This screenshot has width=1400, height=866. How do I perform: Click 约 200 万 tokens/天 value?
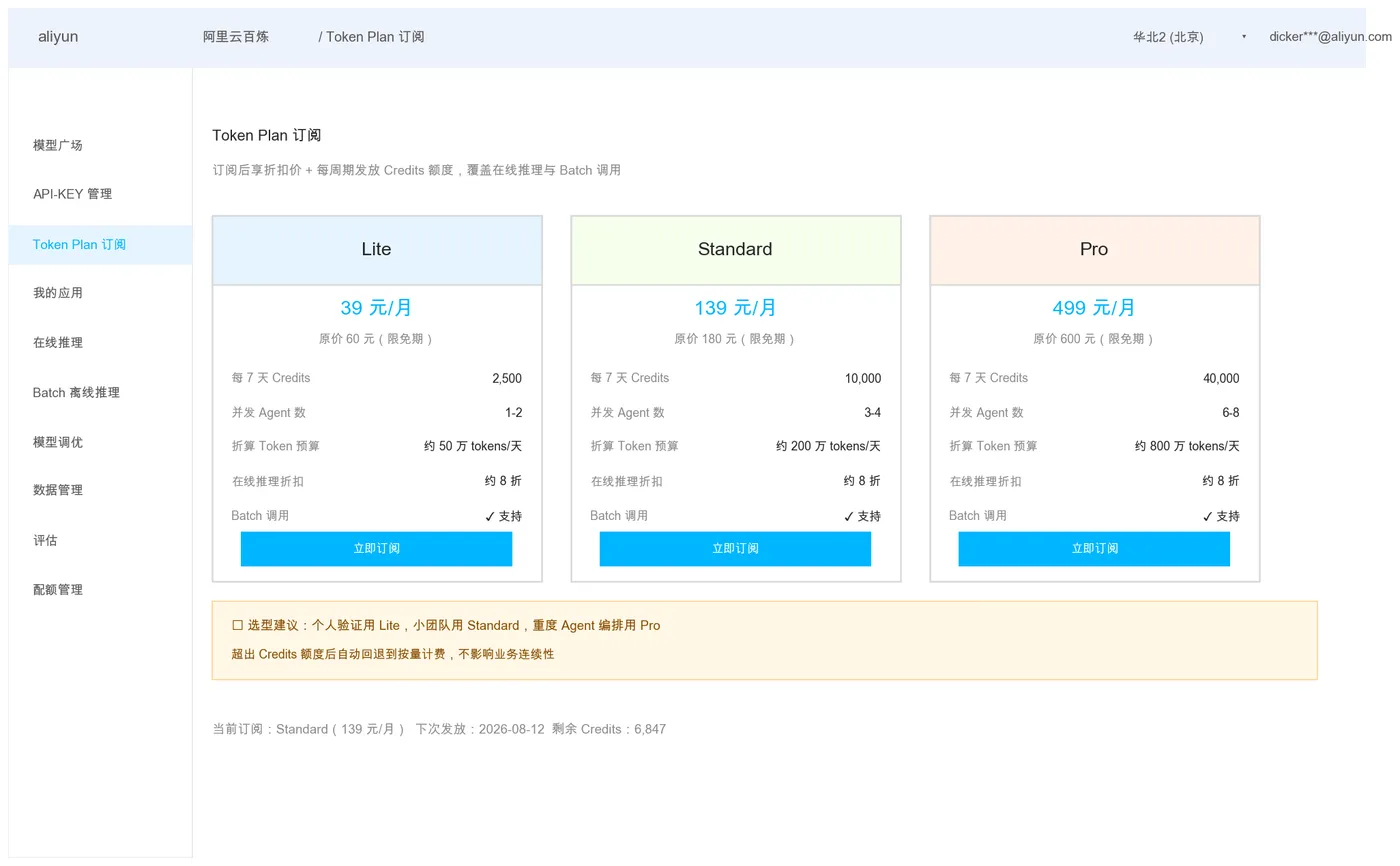click(x=828, y=447)
